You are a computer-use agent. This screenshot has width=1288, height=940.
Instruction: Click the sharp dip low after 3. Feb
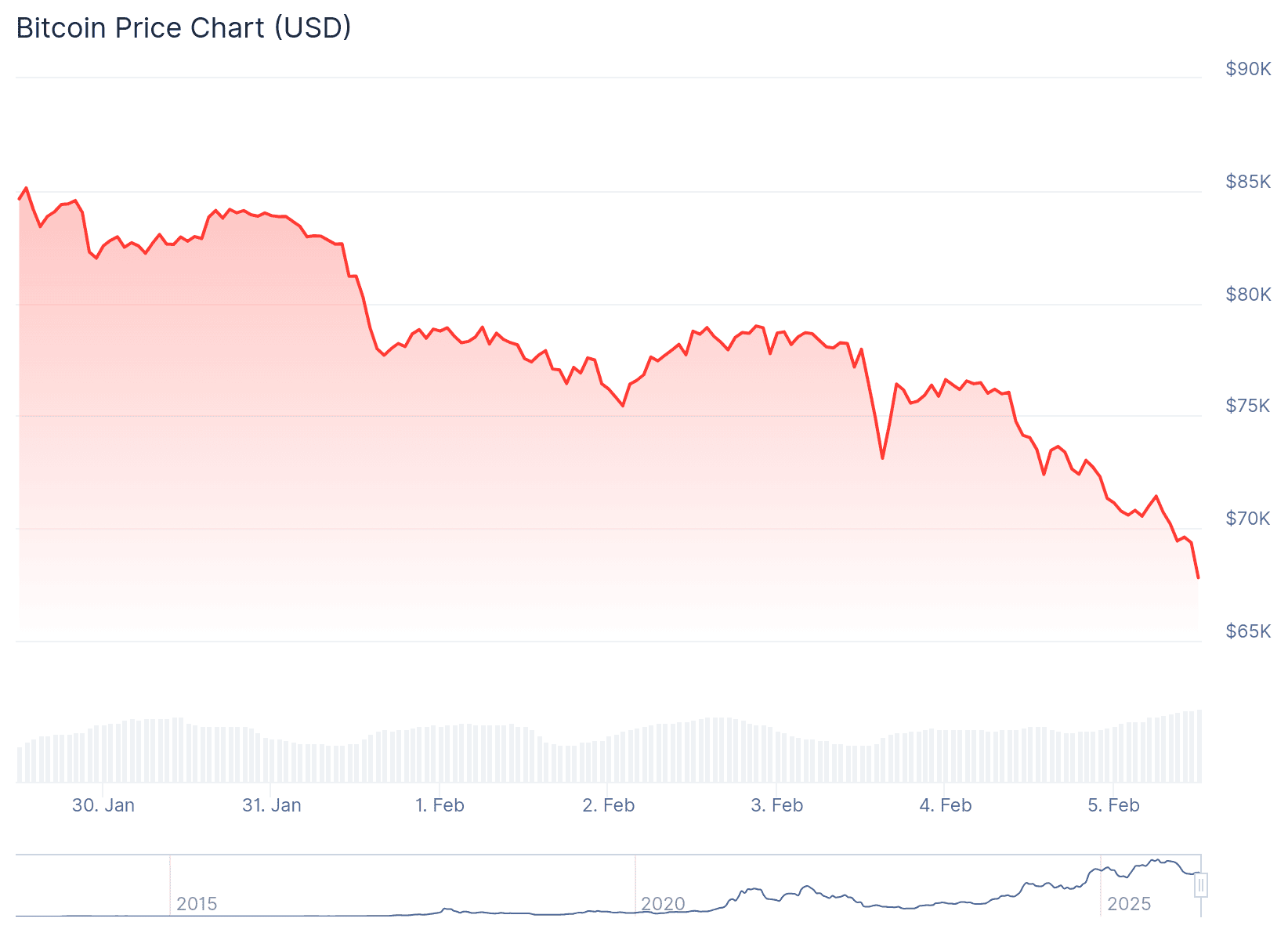[x=882, y=458]
